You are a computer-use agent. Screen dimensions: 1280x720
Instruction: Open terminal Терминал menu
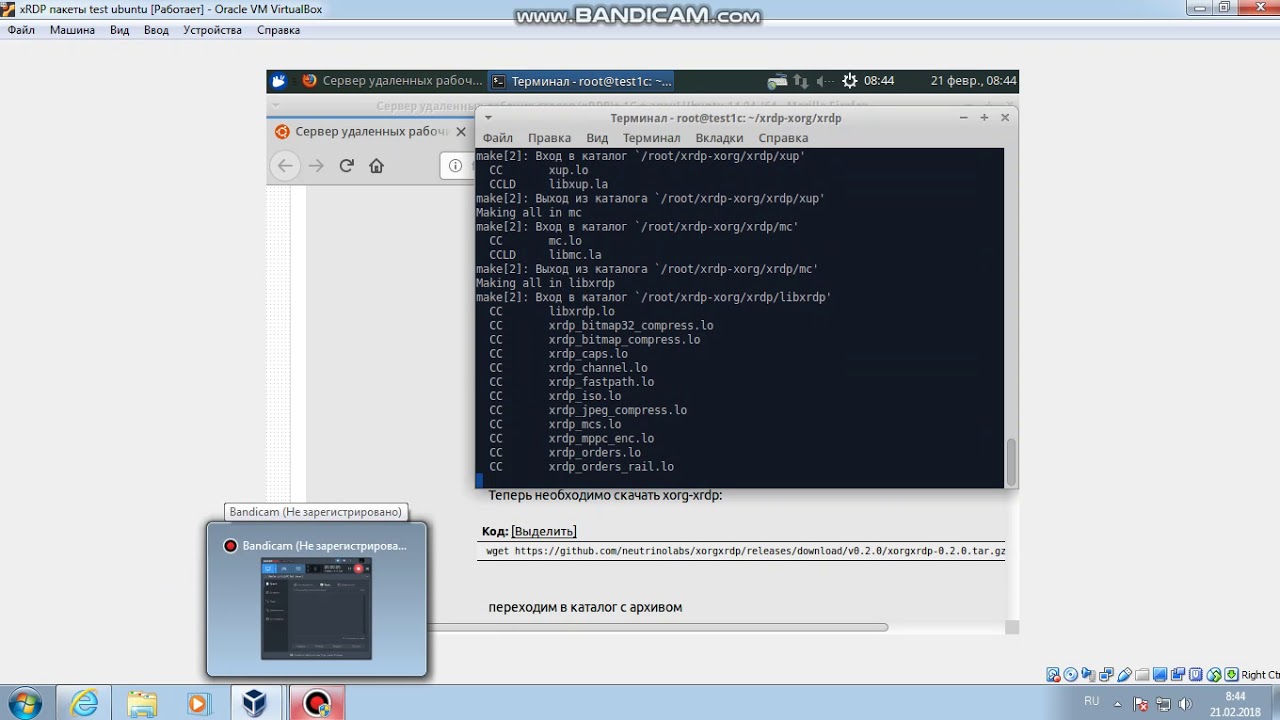[651, 138]
